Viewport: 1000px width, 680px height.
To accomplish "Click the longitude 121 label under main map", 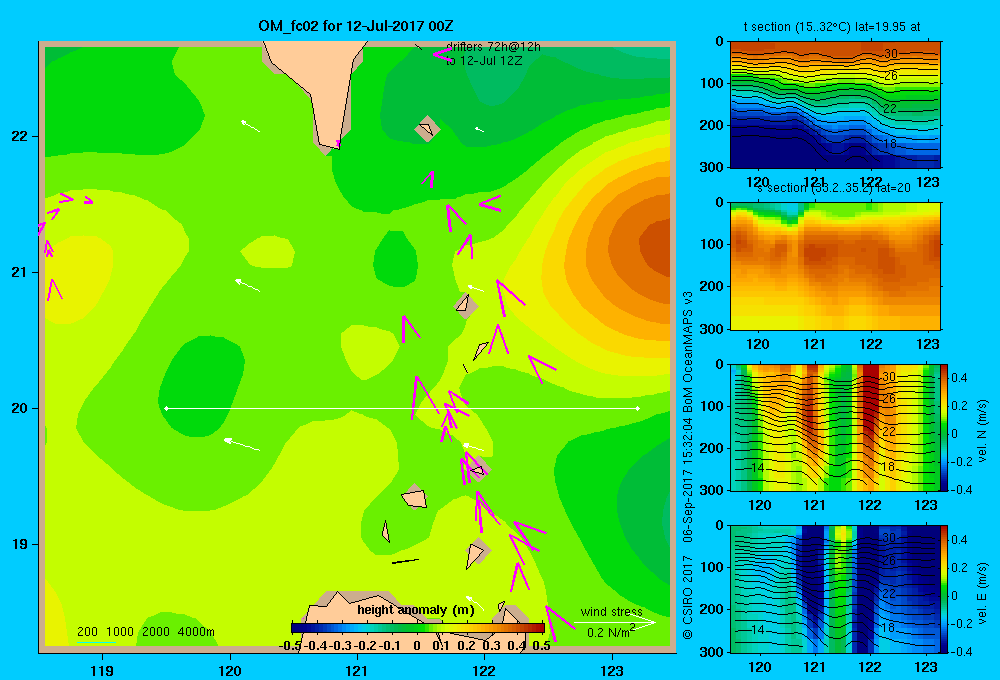I will pyautogui.click(x=357, y=670).
